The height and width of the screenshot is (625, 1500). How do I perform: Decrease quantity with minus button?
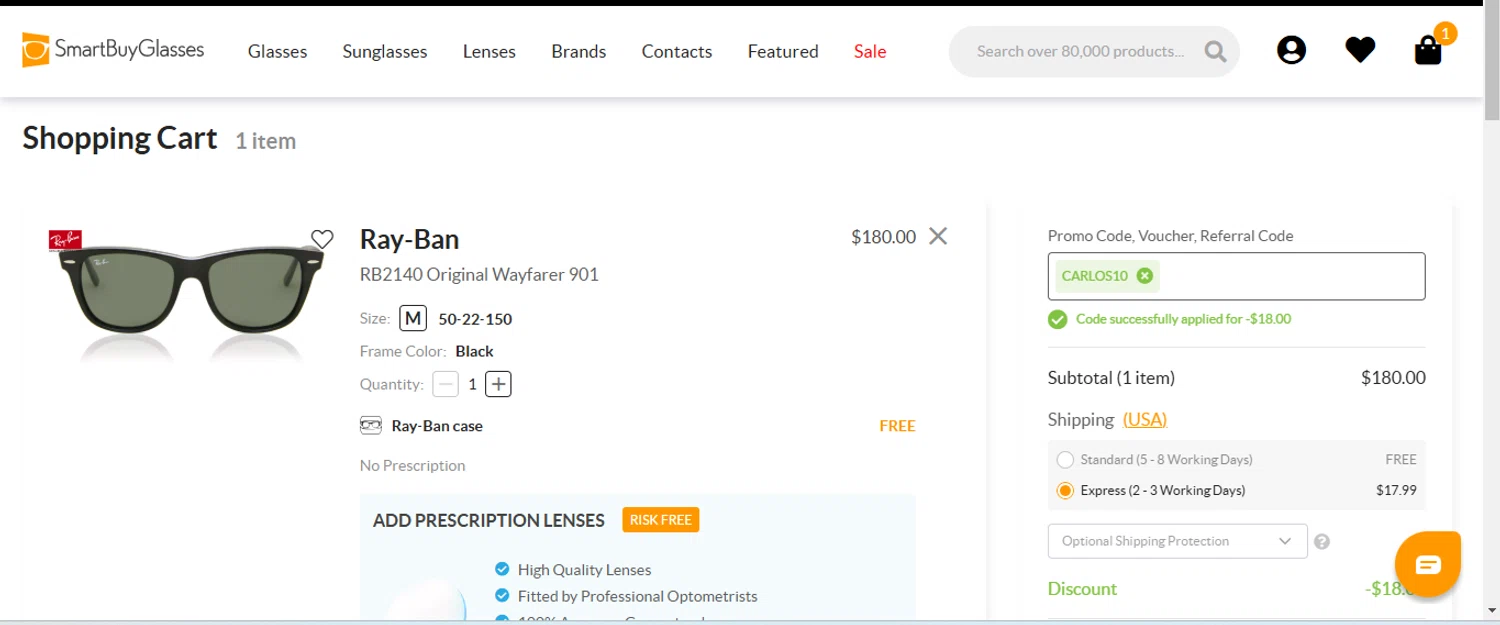446,384
